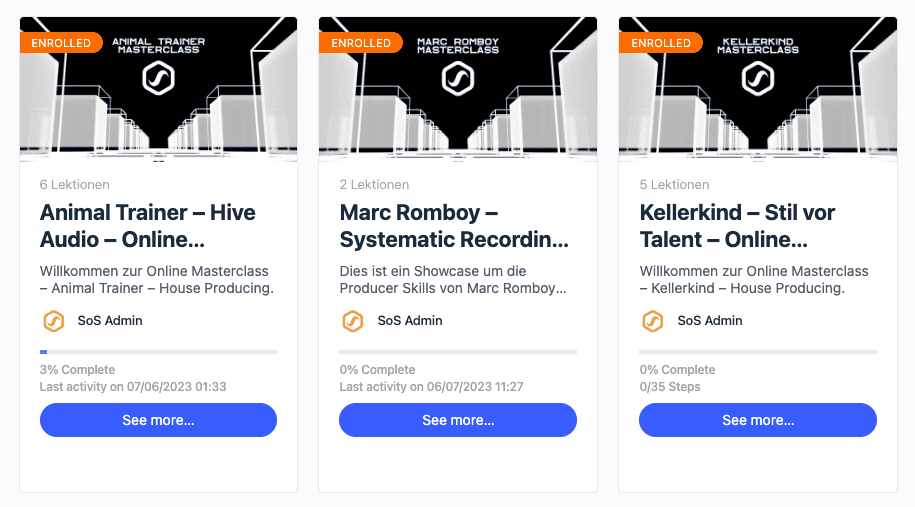
Task: Open the Marc Romboy – Systematic Recordings title
Action: 454,226
